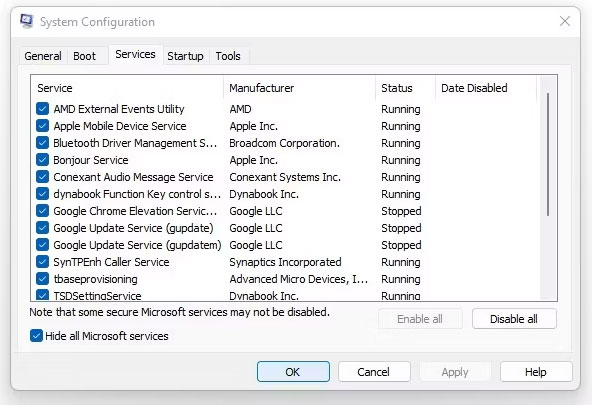Click Running status of SynTPEnh Caller Service
592x405 pixels.
pyautogui.click(x=401, y=262)
